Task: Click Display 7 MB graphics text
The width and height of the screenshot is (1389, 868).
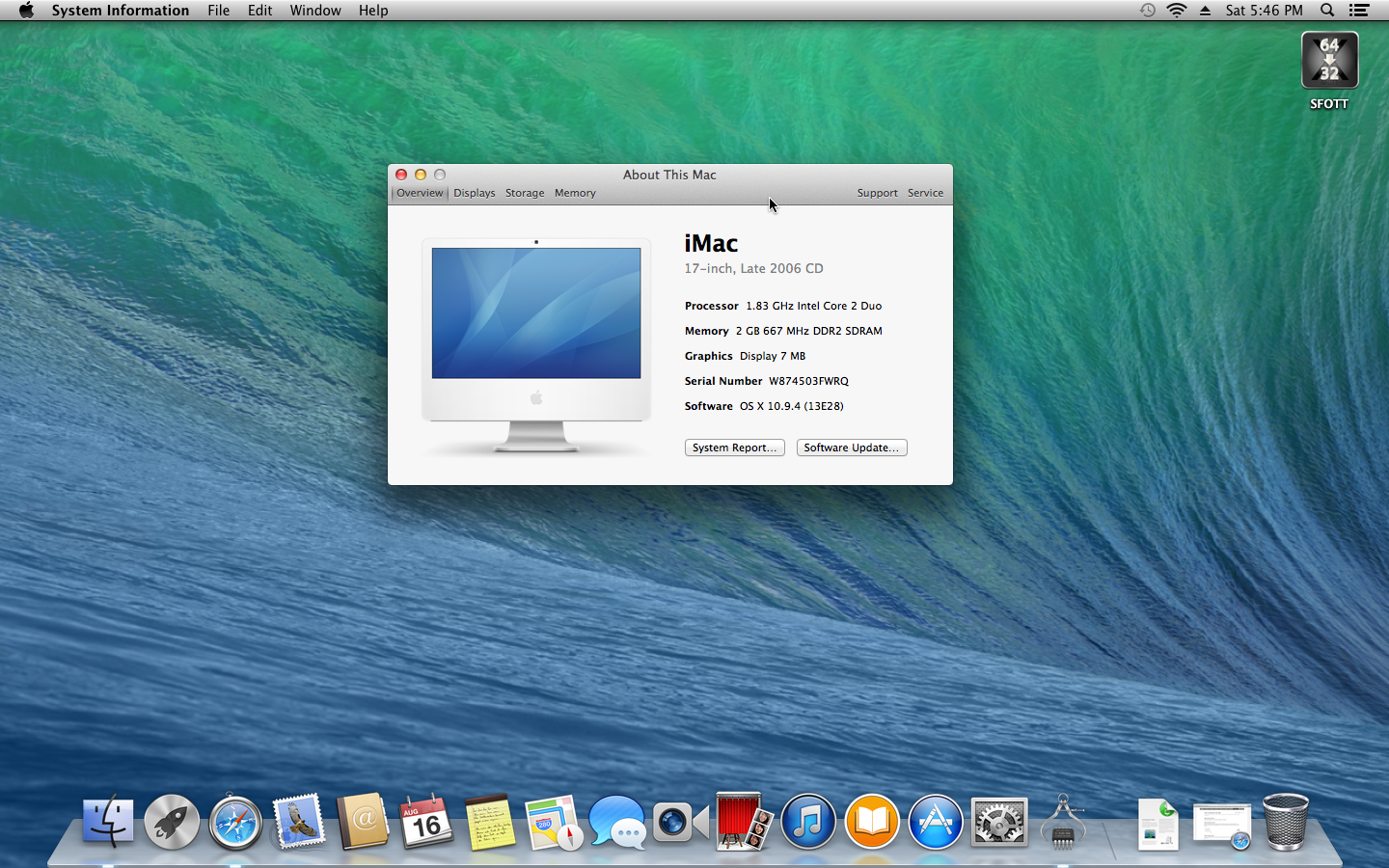Action: point(773,356)
